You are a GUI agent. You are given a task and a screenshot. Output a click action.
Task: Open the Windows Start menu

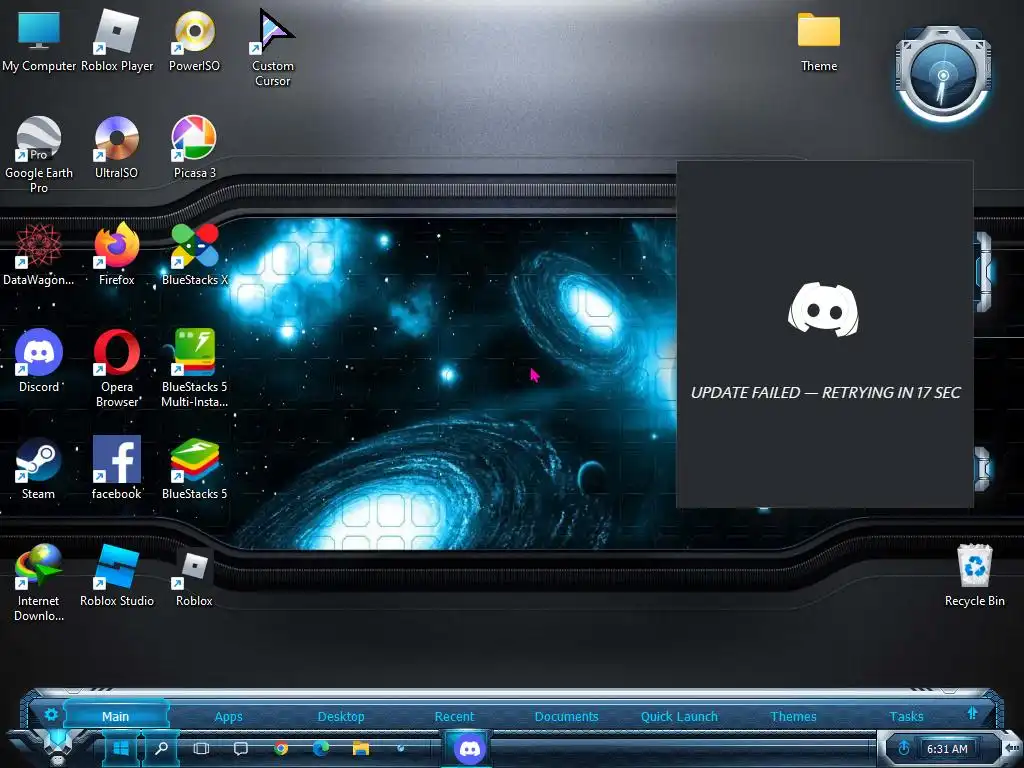point(121,748)
